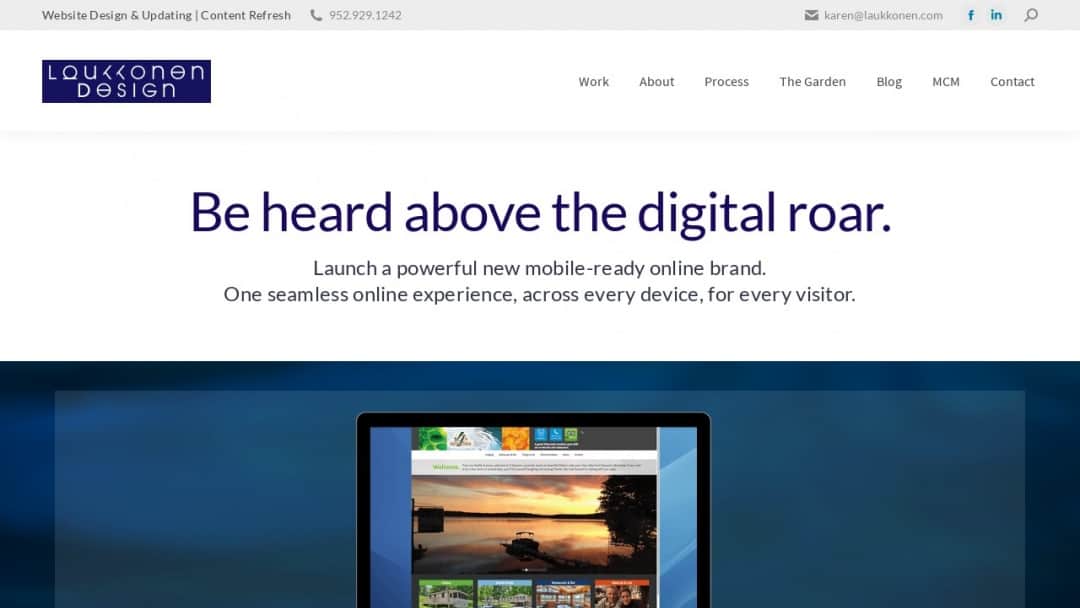Image resolution: width=1080 pixels, height=608 pixels.
Task: Click the Website Design & Updating link
Action: 114,14
